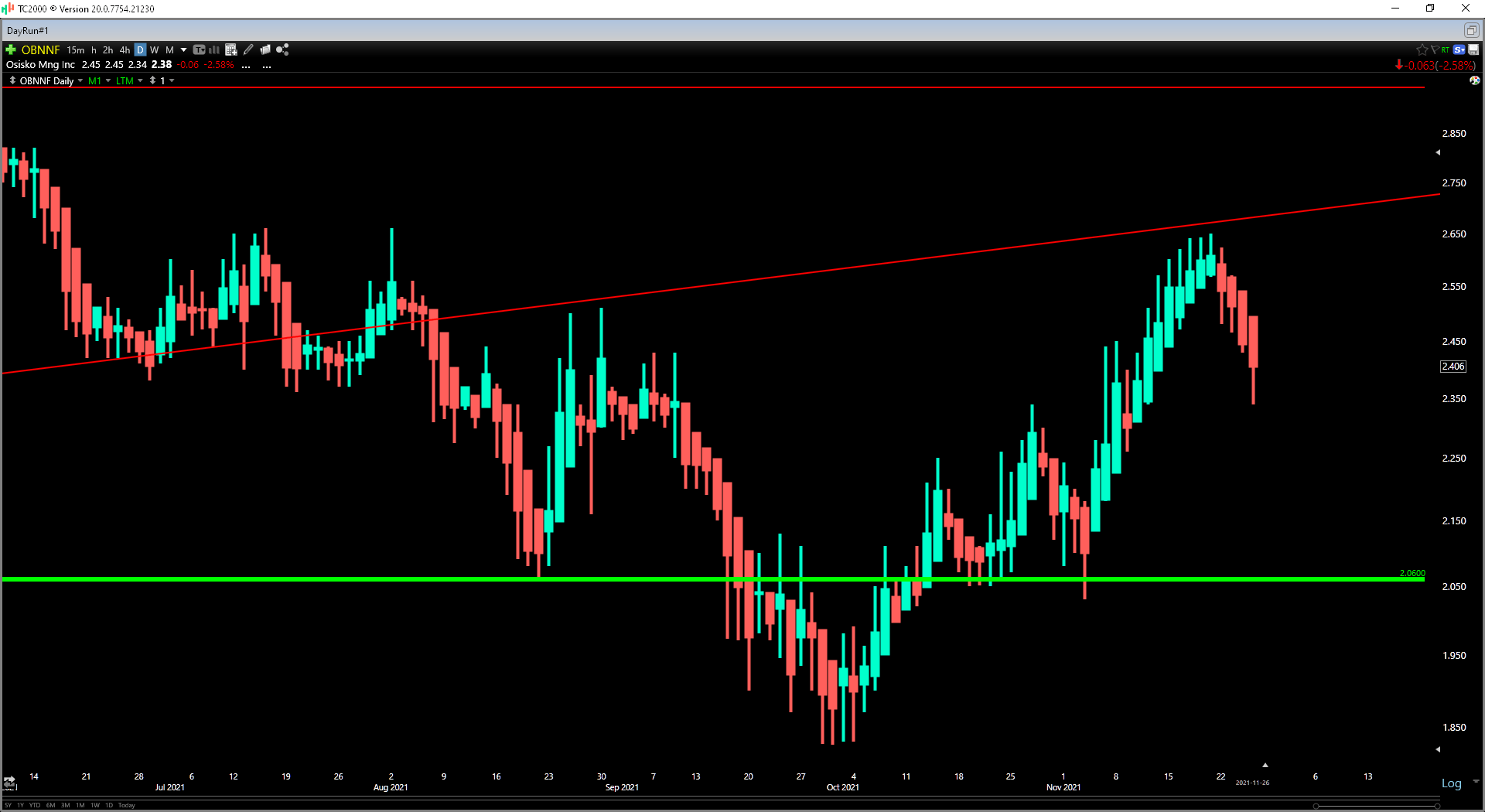Click the swap arrows icon at chart bottom-left
The image size is (1485, 812).
click(9, 782)
